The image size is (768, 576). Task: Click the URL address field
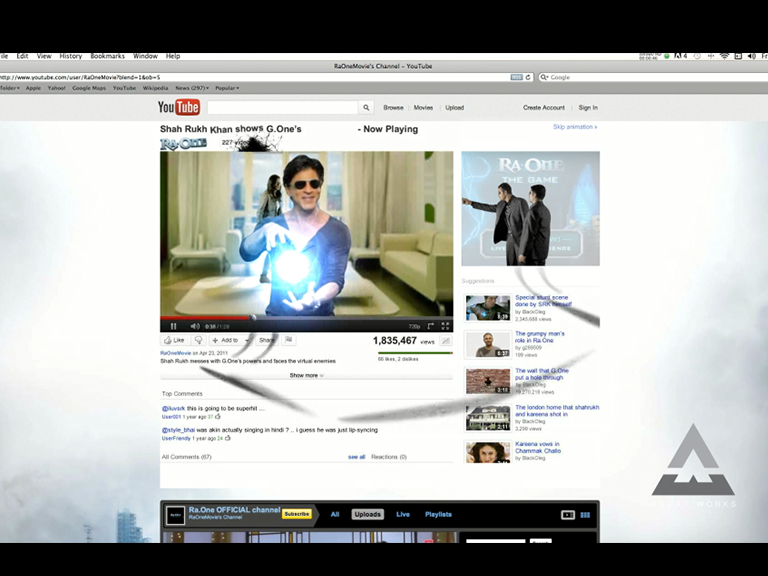255,77
